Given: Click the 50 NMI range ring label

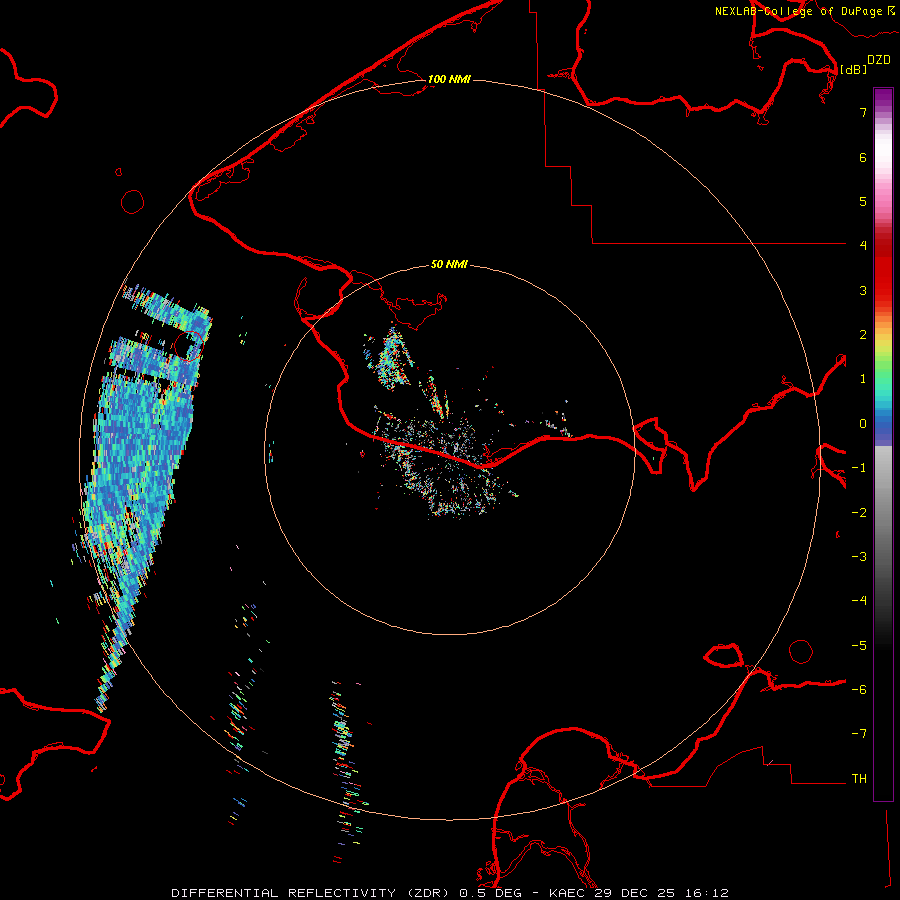Looking at the screenshot, I should click(449, 264).
